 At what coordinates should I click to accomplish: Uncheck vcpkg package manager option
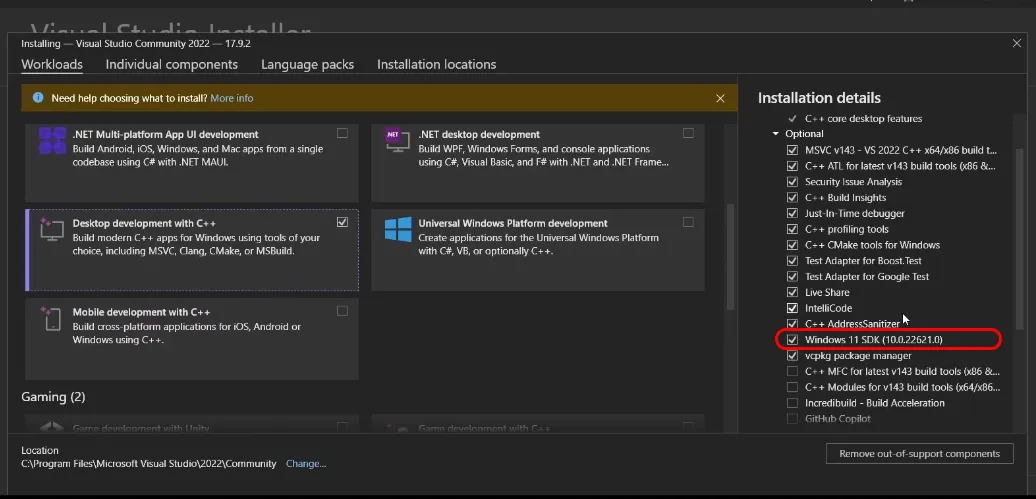pos(792,356)
